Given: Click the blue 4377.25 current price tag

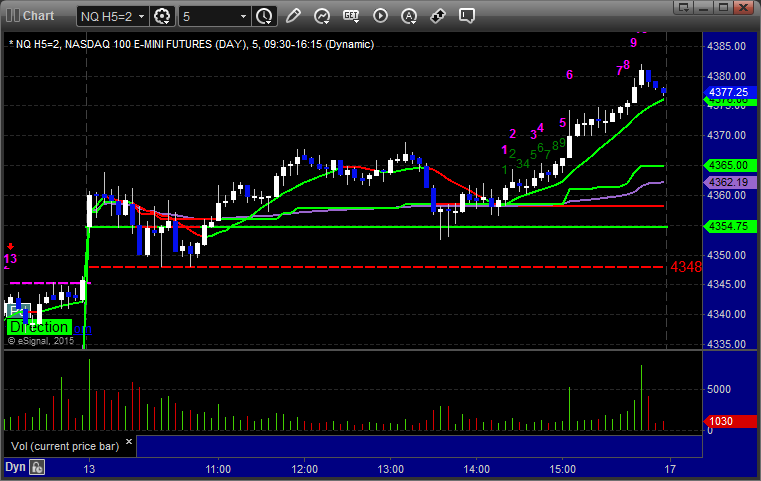Looking at the screenshot, I should point(729,92).
